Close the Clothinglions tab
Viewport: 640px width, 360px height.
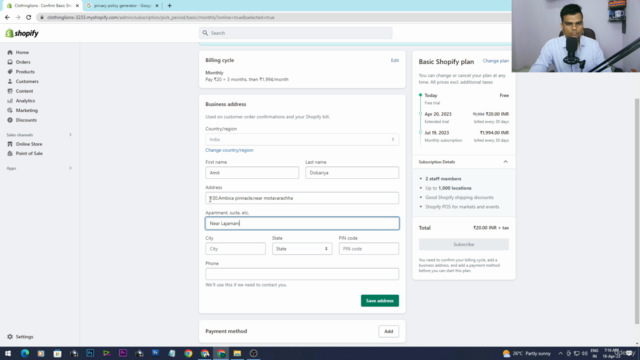pos(77,6)
